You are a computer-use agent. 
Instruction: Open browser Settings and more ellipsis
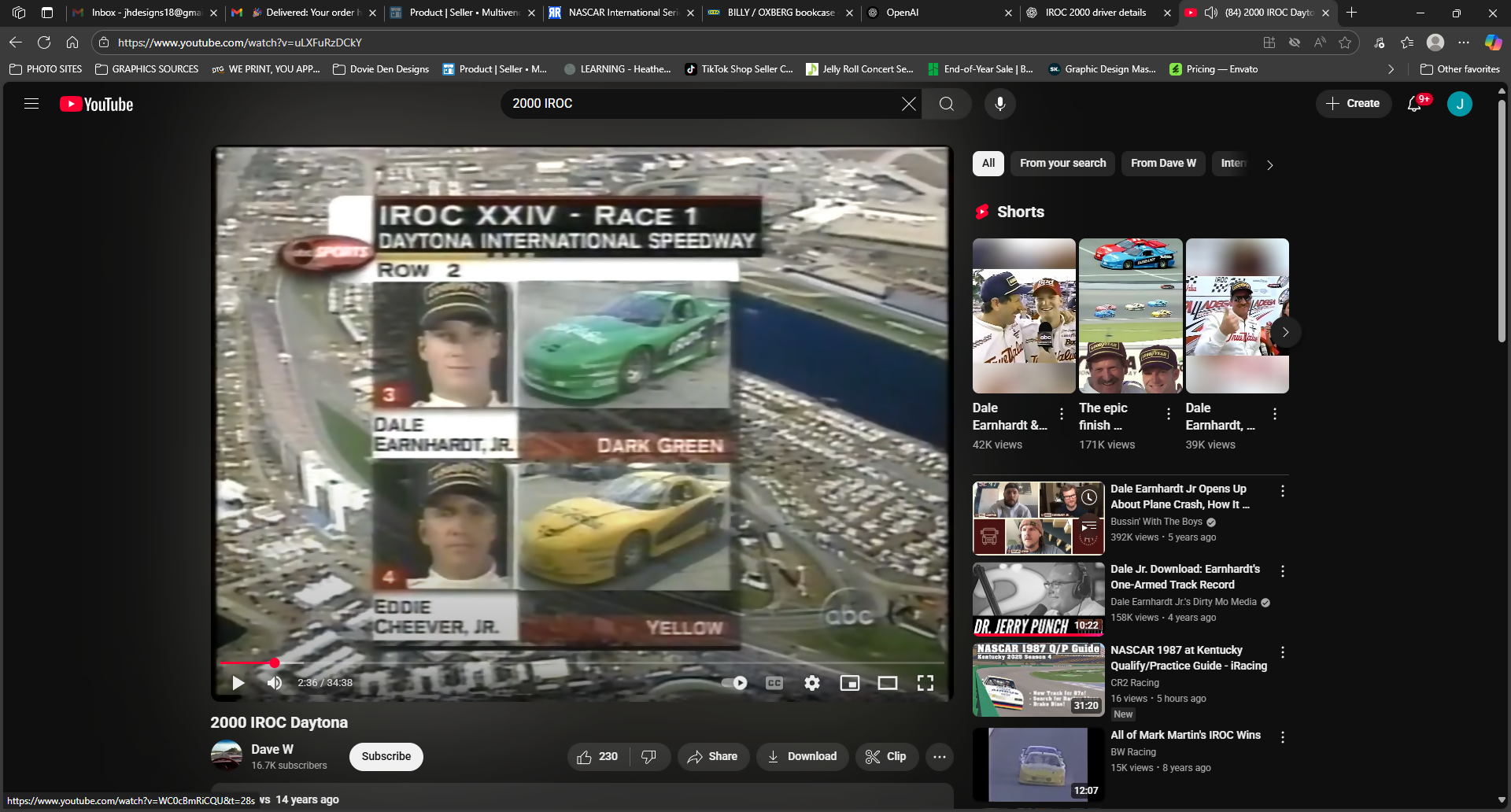tap(1464, 42)
